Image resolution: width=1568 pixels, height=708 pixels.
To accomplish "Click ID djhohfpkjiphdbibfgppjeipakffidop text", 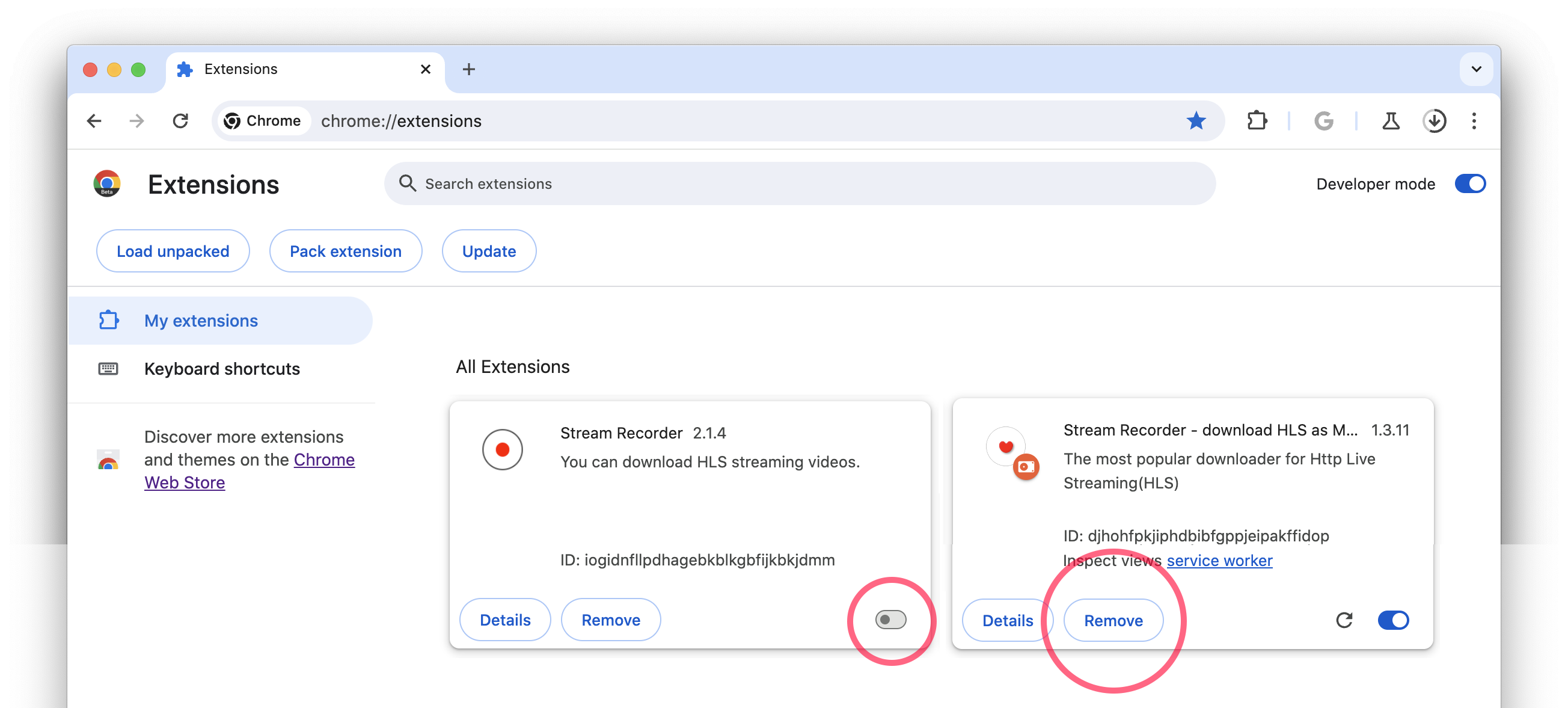I will coord(1196,535).
